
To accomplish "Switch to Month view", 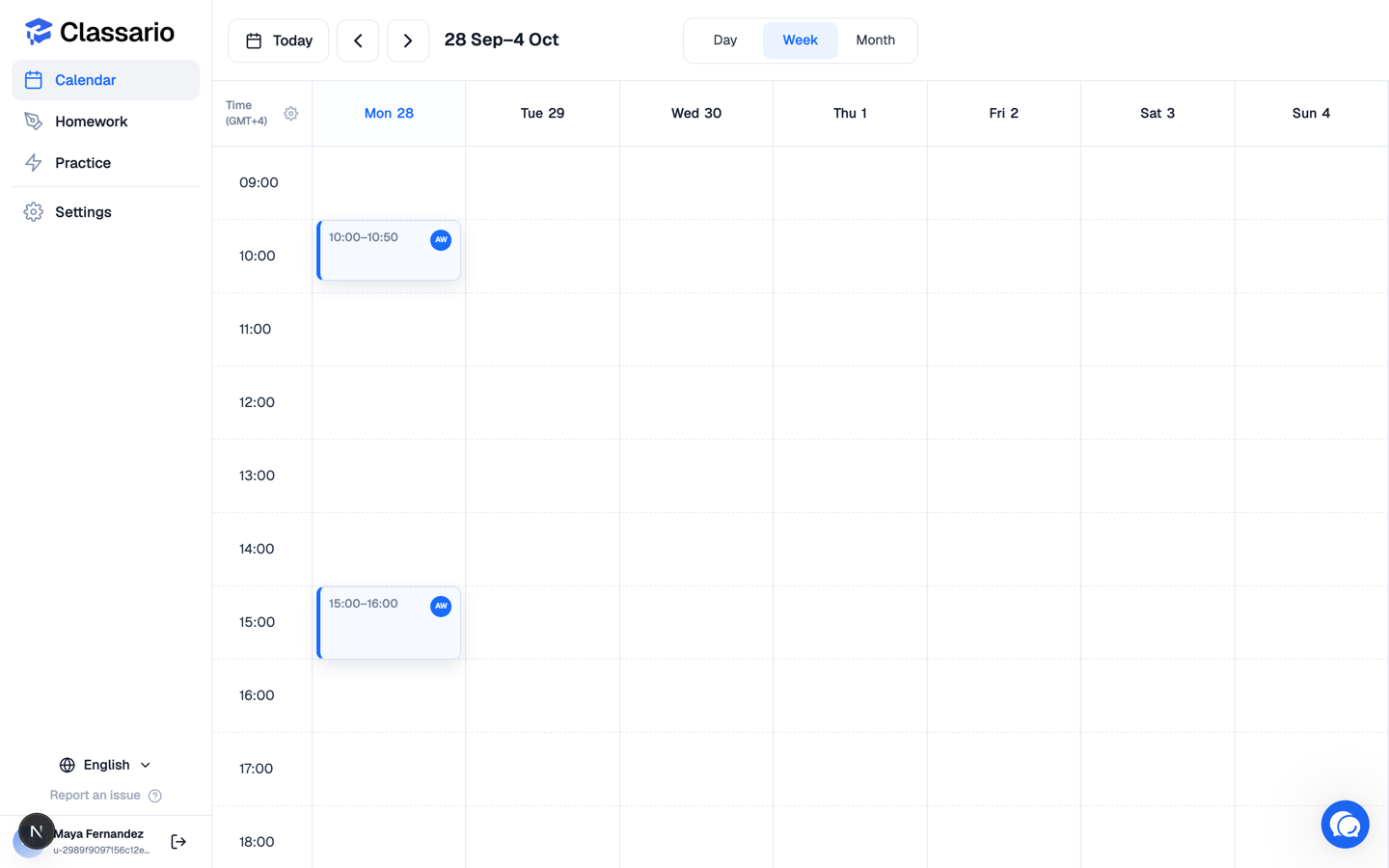I will pyautogui.click(x=876, y=41).
